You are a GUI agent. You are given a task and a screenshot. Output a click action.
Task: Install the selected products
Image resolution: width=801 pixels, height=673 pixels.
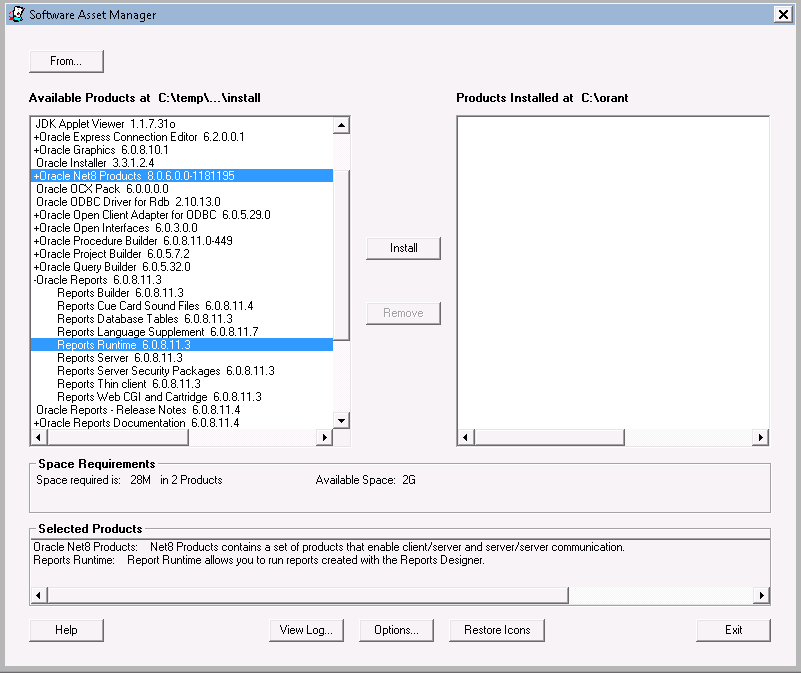click(x=403, y=248)
